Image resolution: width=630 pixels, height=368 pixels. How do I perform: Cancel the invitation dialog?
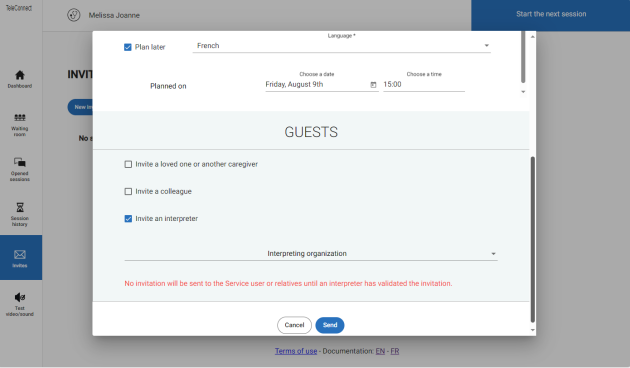point(294,325)
